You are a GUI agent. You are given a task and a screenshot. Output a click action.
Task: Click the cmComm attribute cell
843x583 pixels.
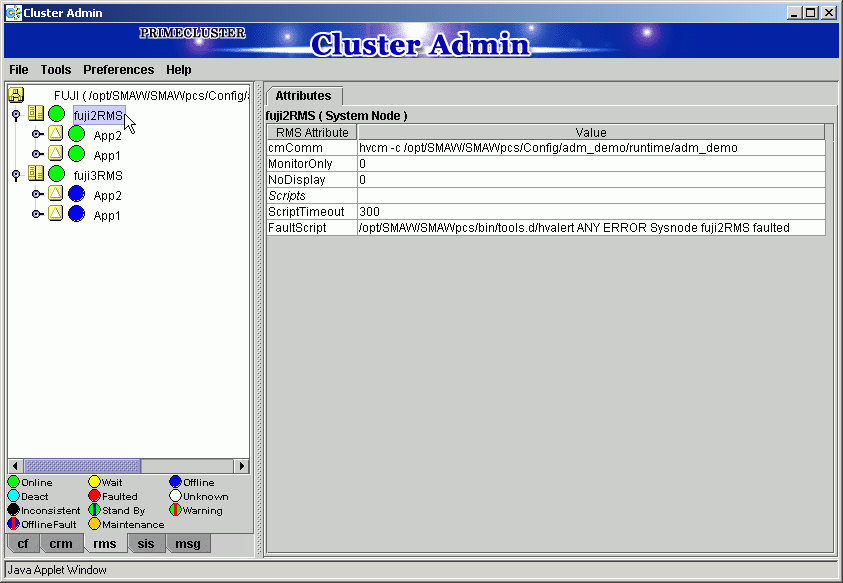[312, 148]
